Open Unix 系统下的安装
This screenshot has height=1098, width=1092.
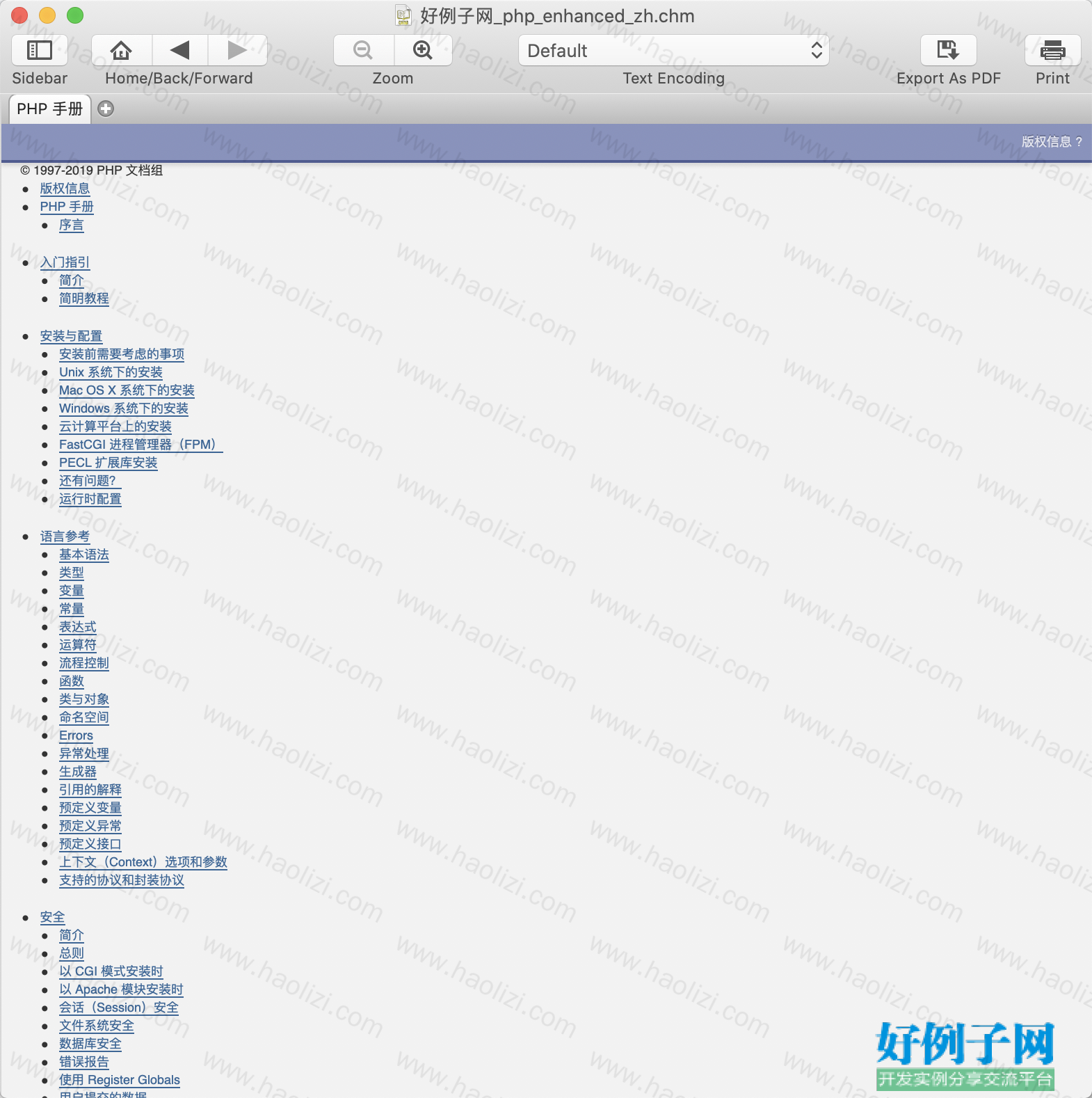tap(111, 372)
